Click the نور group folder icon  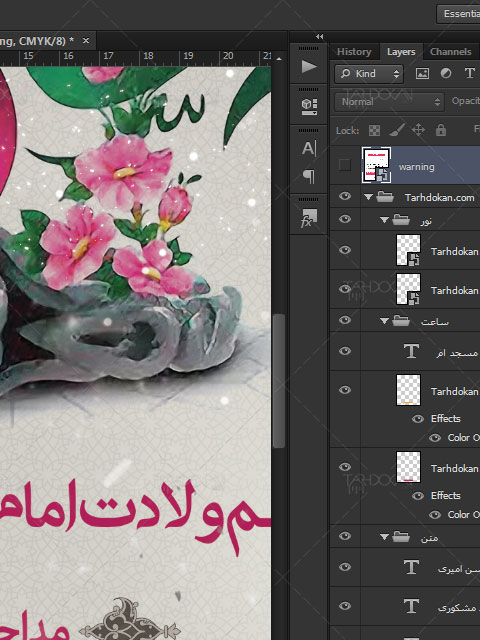[401, 220]
